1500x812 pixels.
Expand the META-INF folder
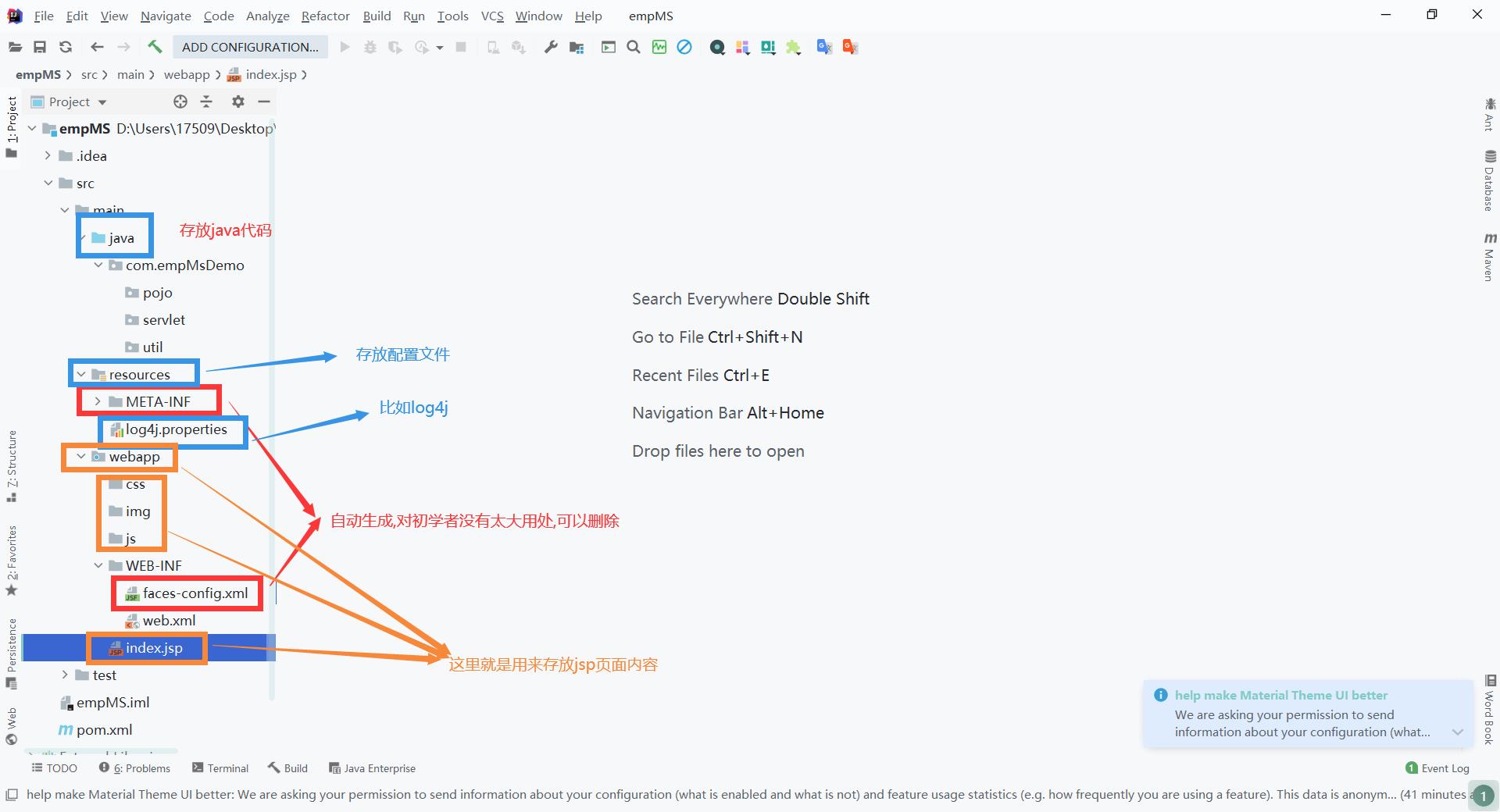(98, 401)
